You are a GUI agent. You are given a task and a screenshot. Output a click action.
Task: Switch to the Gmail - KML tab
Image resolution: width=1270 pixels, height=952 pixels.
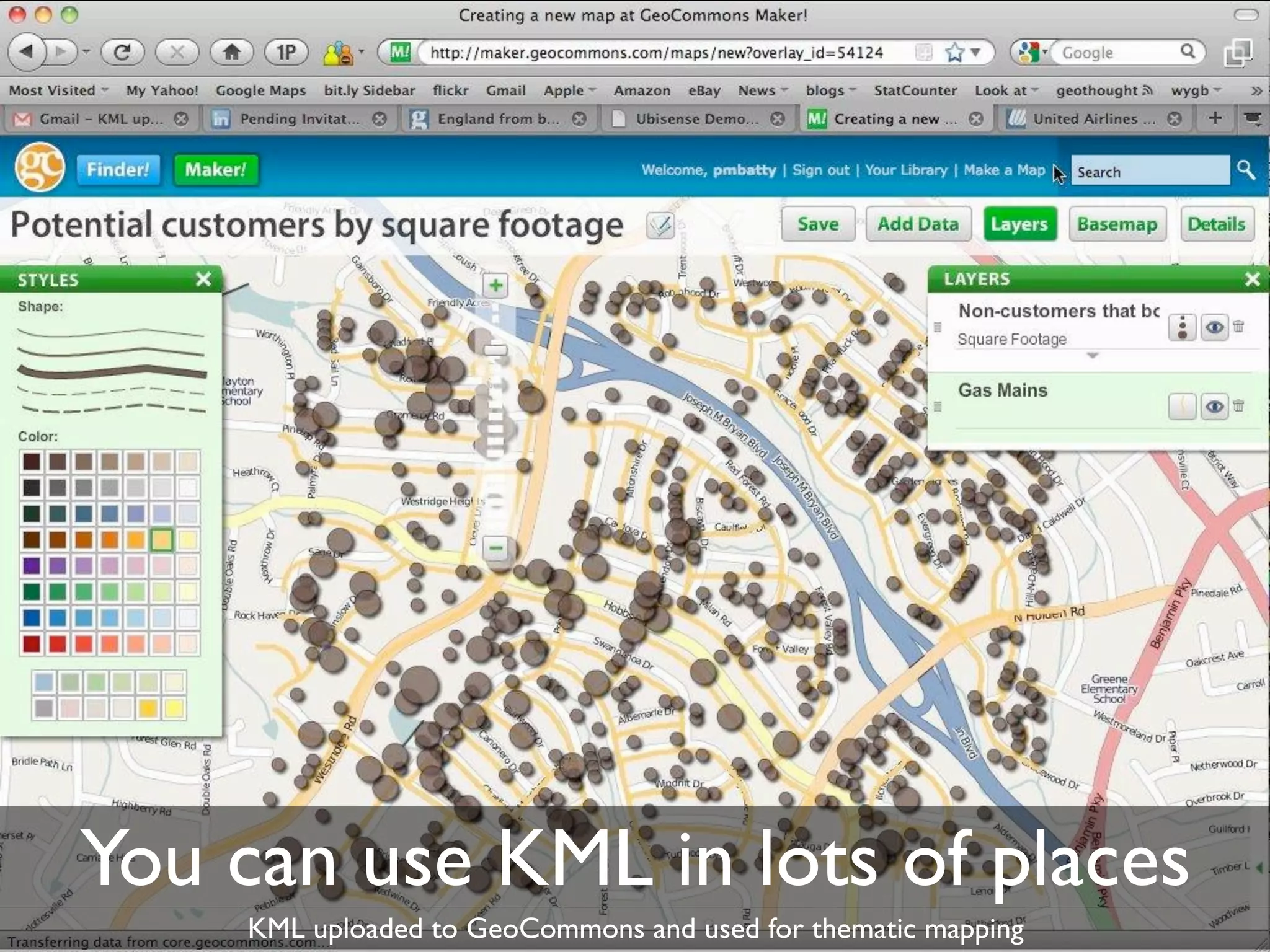(101, 118)
